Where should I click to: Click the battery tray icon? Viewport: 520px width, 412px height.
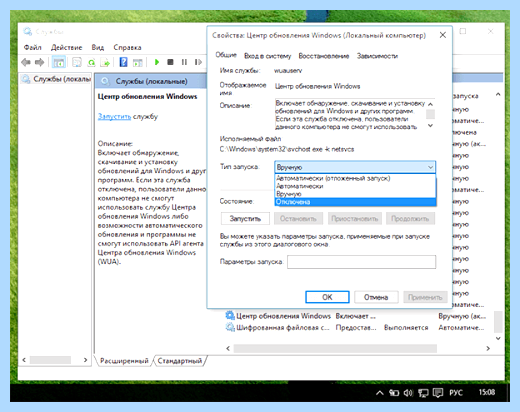click(394, 393)
